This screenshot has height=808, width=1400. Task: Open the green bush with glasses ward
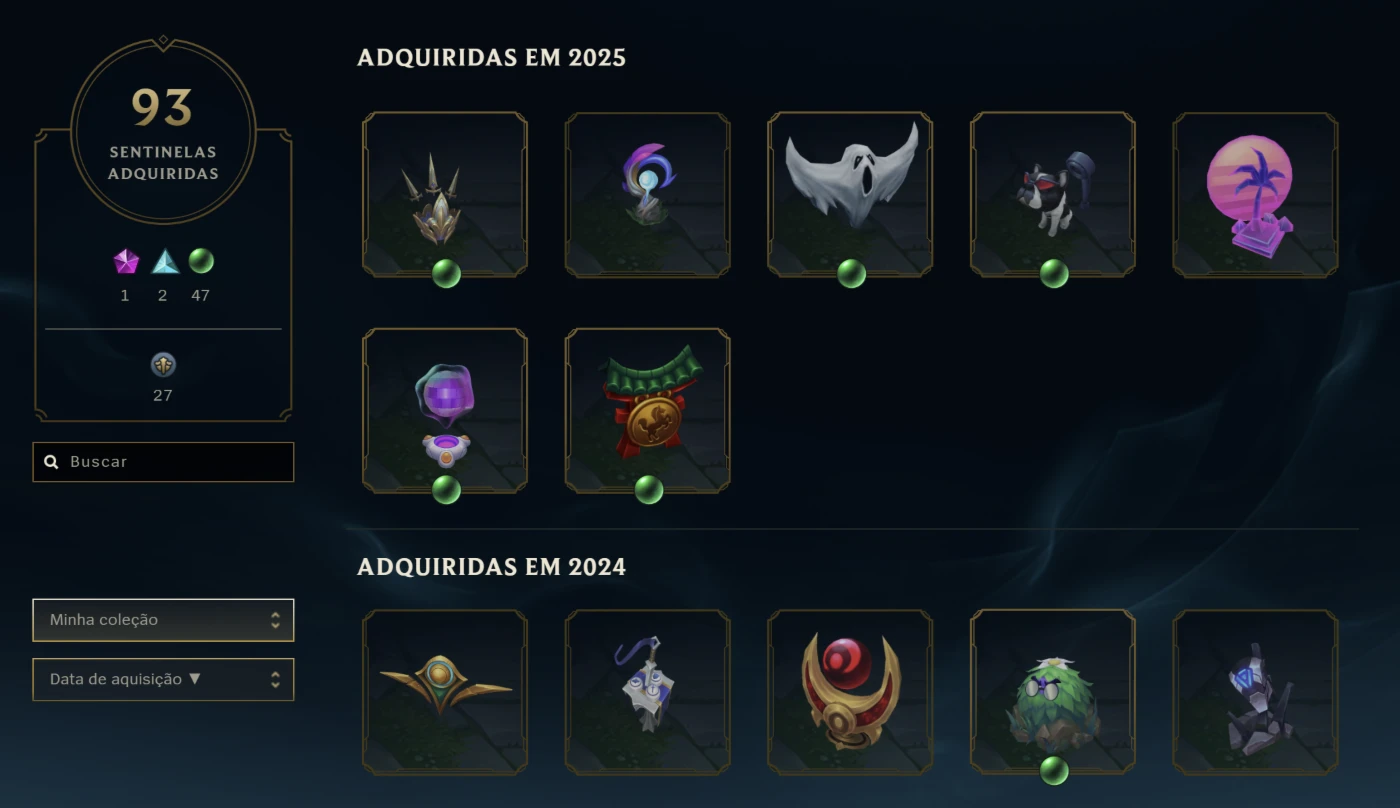1053,692
